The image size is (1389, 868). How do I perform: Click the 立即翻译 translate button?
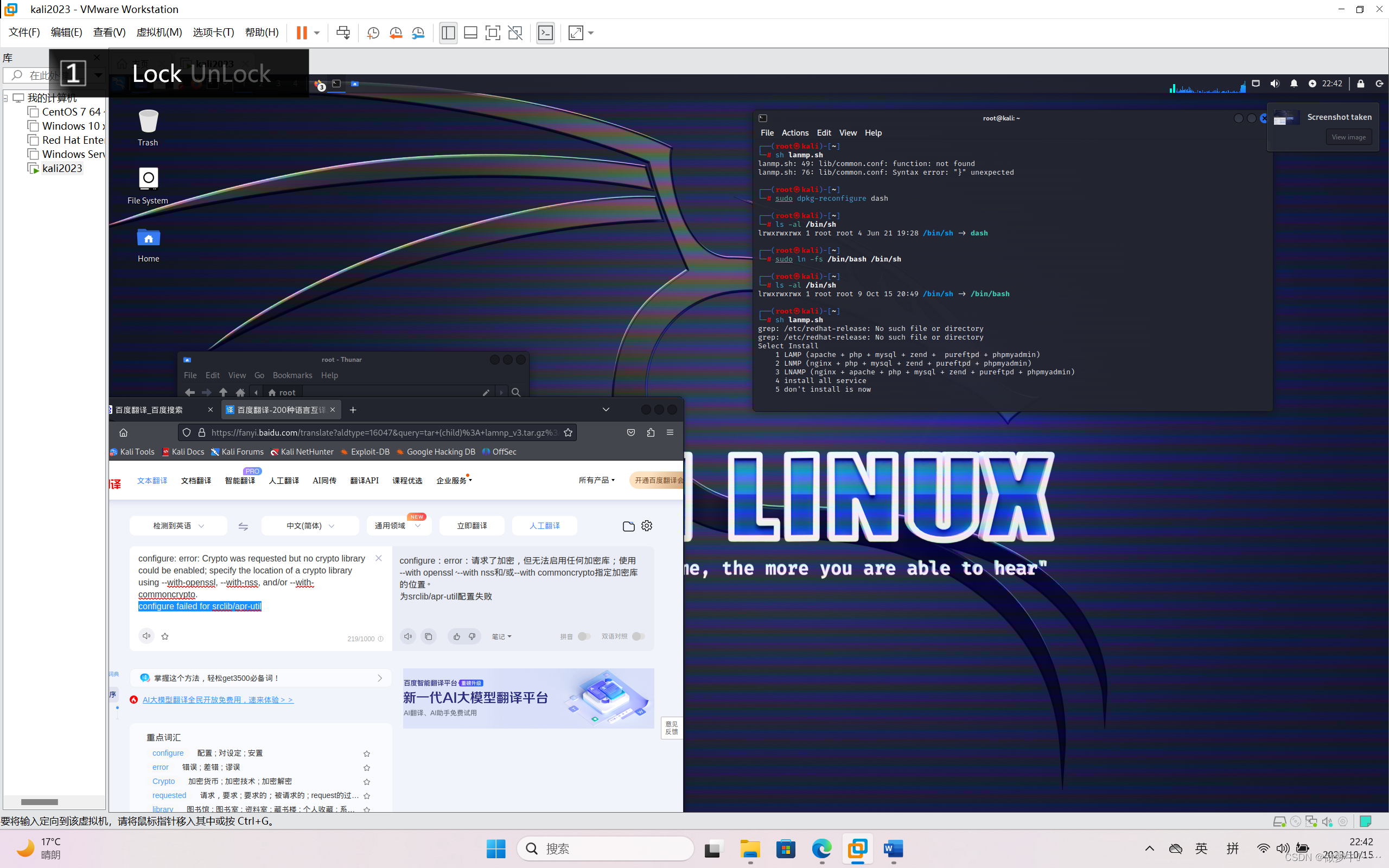472,526
